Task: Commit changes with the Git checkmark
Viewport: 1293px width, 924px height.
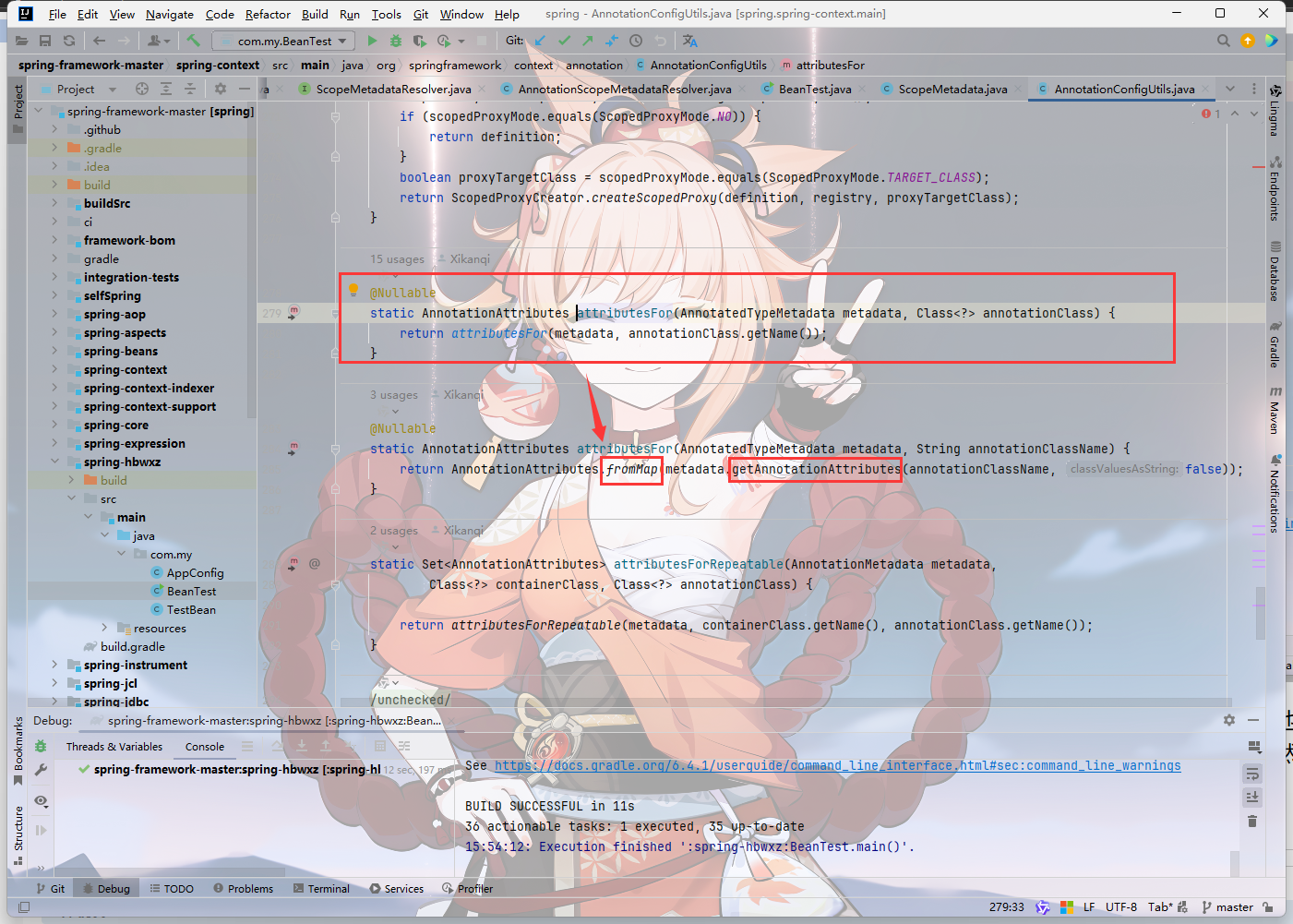Action: tap(564, 41)
